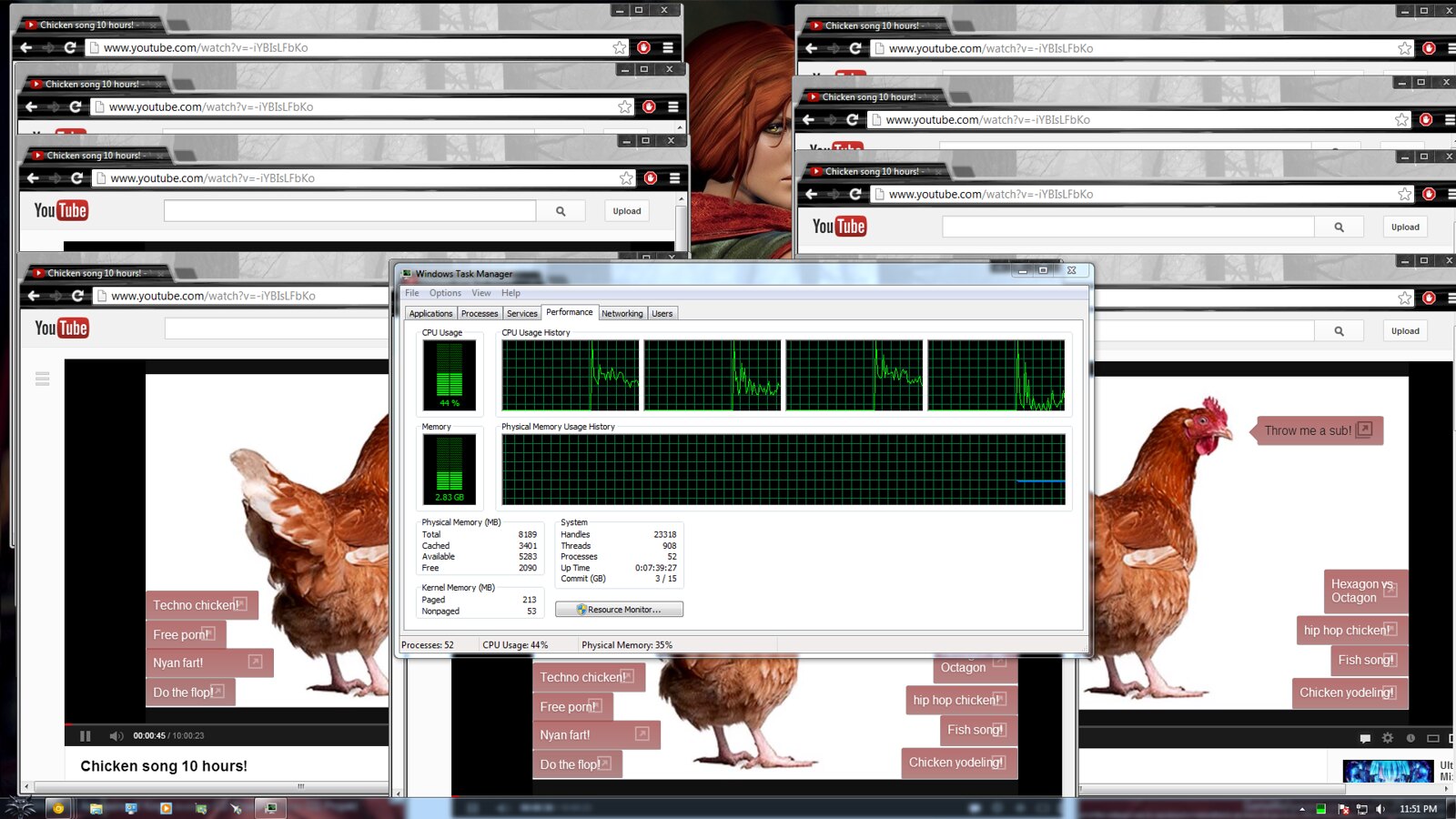Show hidden system tray icons

1301,809
